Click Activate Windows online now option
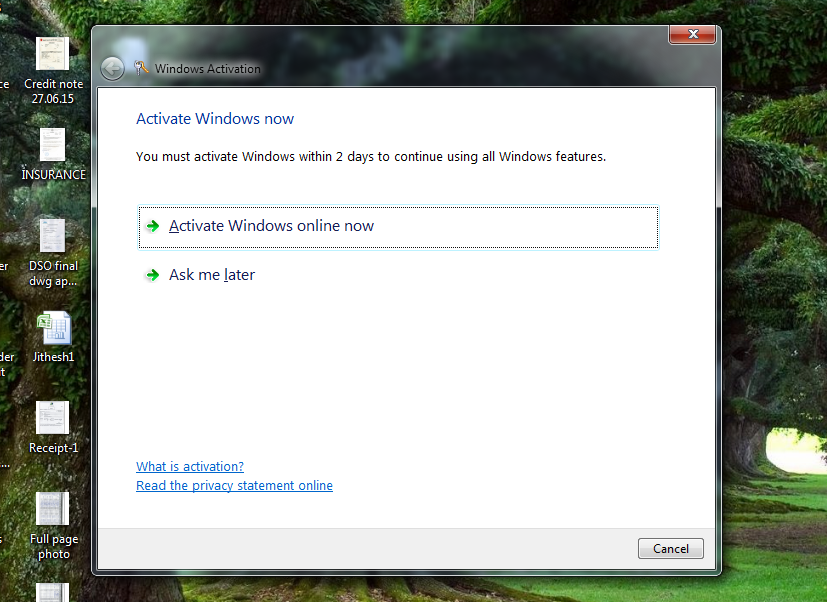 tap(398, 227)
